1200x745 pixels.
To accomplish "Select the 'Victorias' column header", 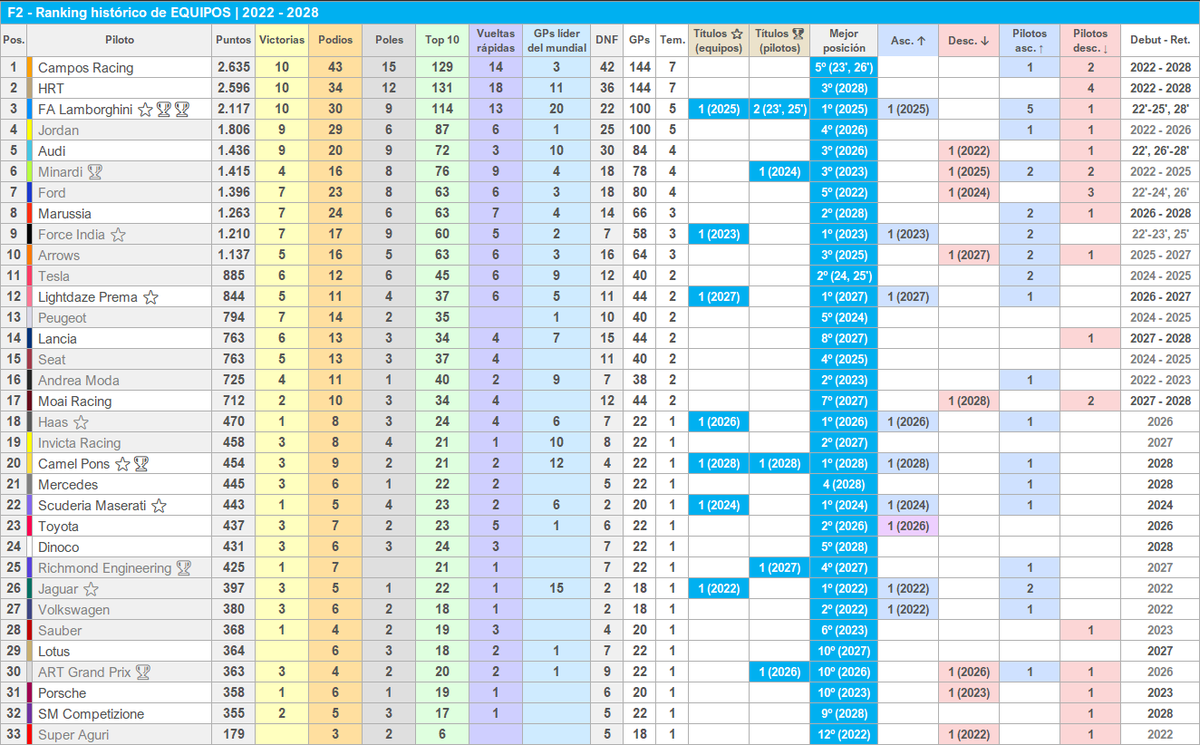I will tap(282, 41).
